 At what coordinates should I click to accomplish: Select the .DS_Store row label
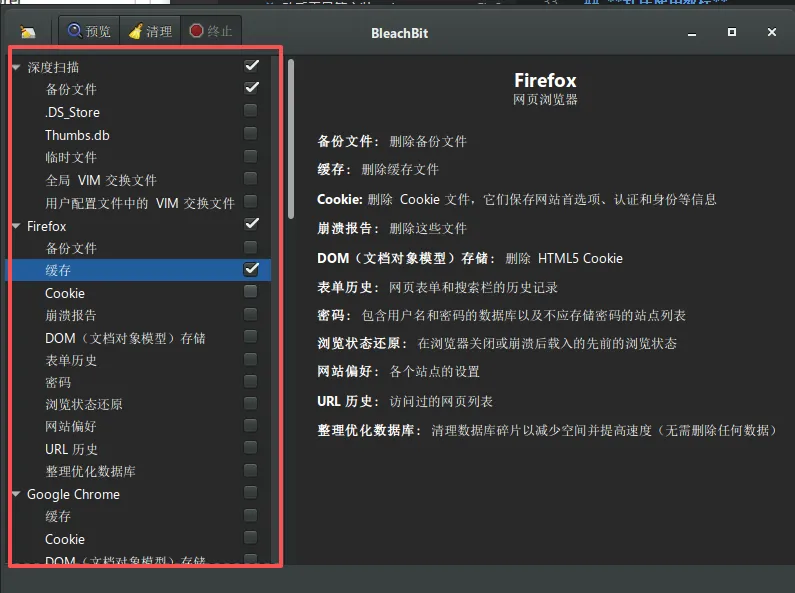point(72,113)
